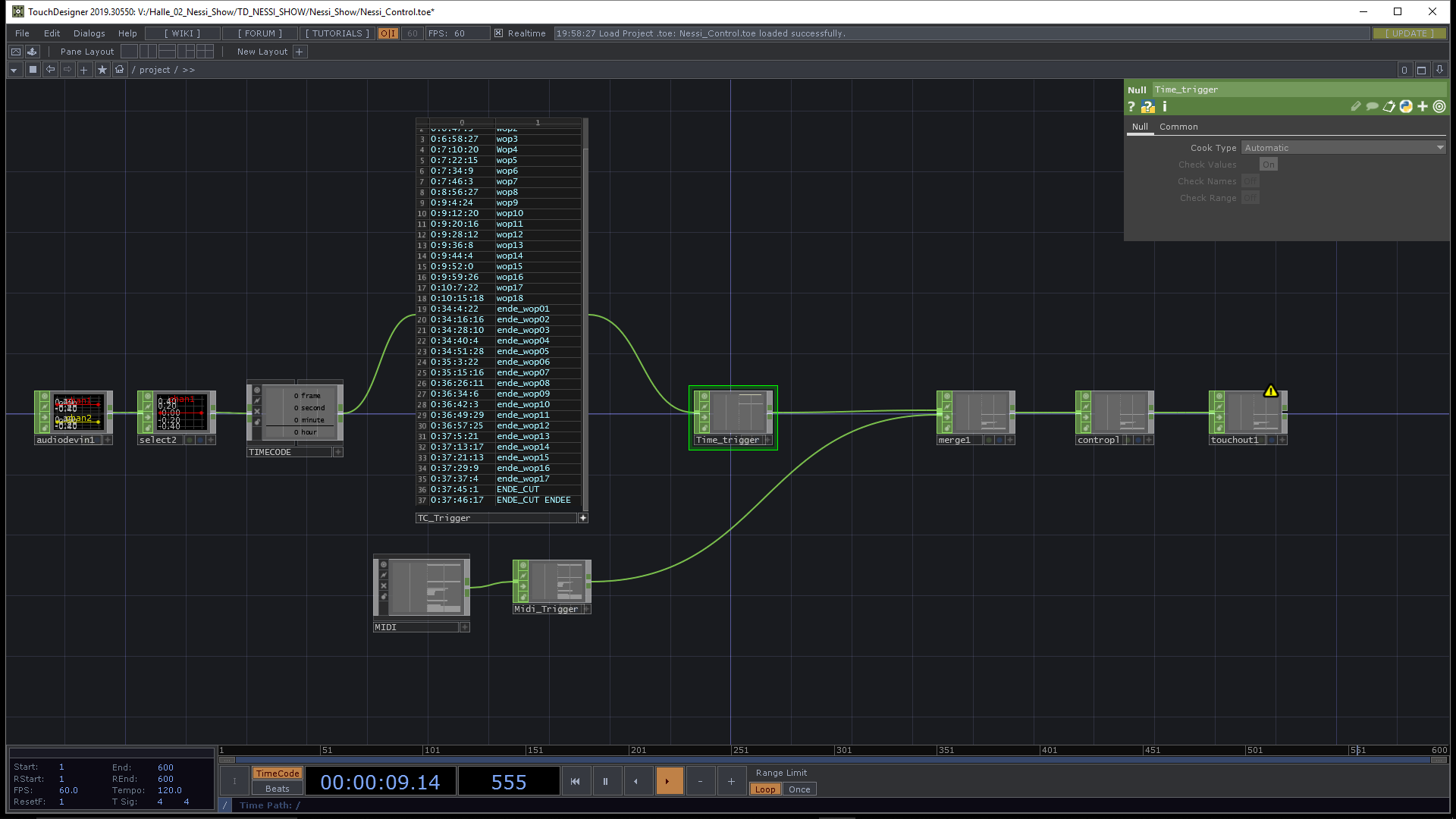Expand the TC_Trigger node plus button

coord(582,518)
